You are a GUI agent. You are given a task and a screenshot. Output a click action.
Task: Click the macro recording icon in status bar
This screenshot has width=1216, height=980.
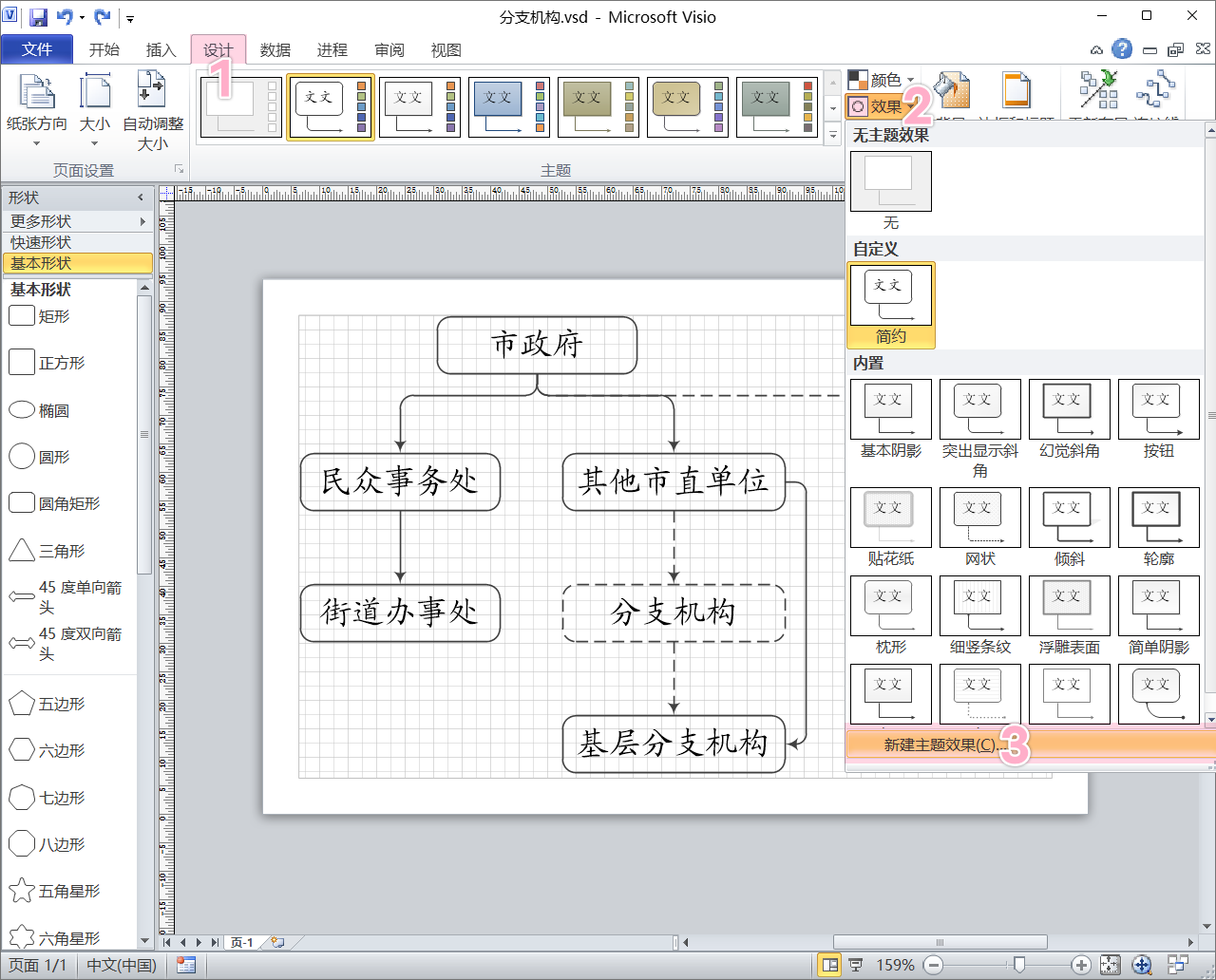(186, 965)
